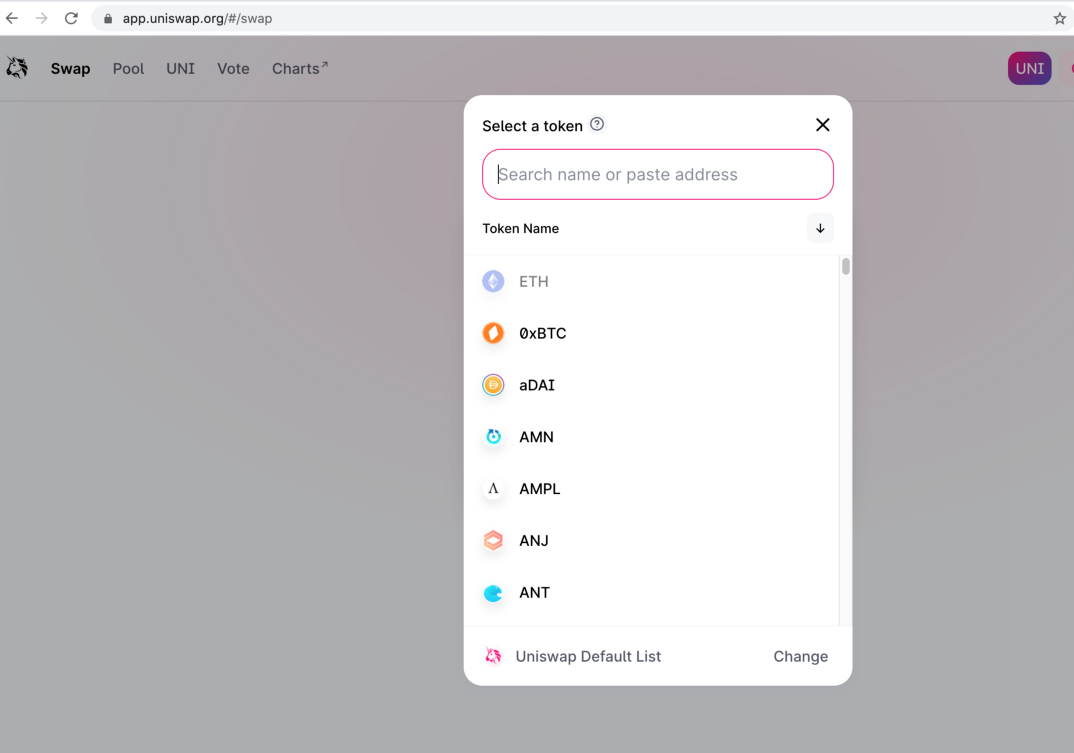
Task: Pick the aDAI token icon
Action: pos(493,385)
